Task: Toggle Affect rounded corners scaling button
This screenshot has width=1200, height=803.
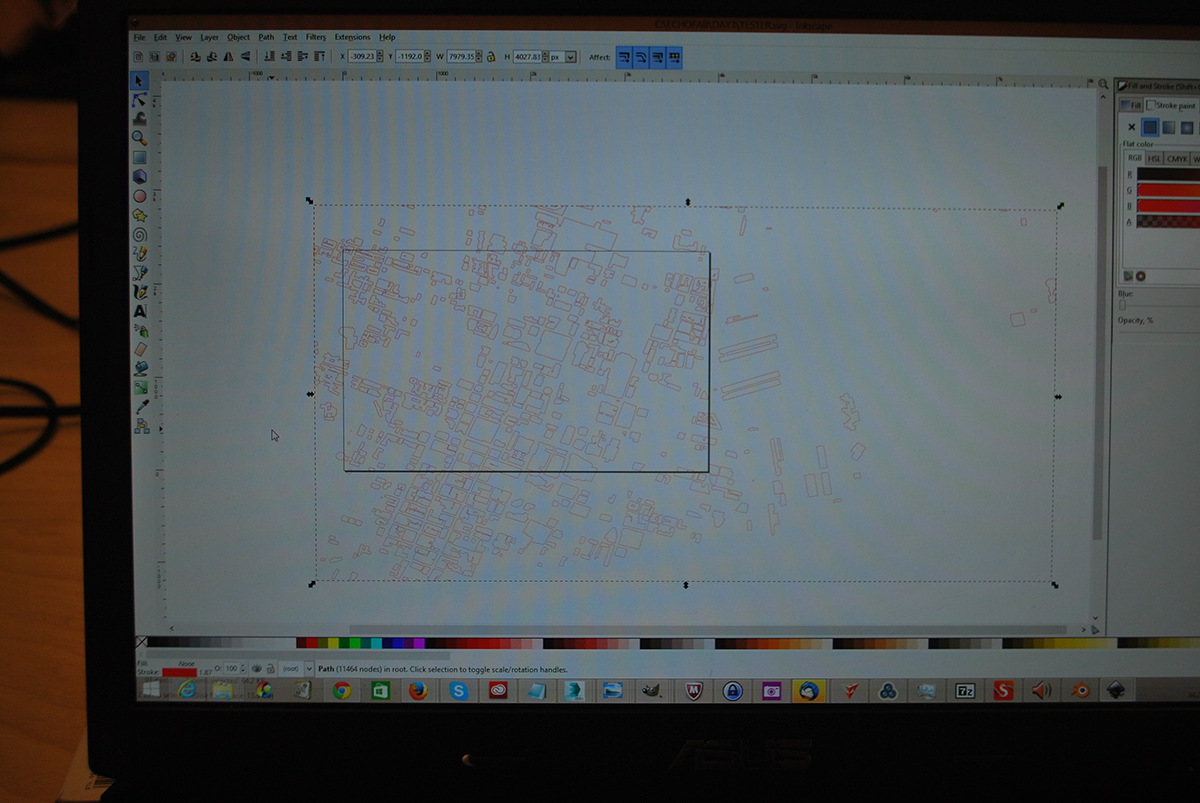Action: [642, 57]
